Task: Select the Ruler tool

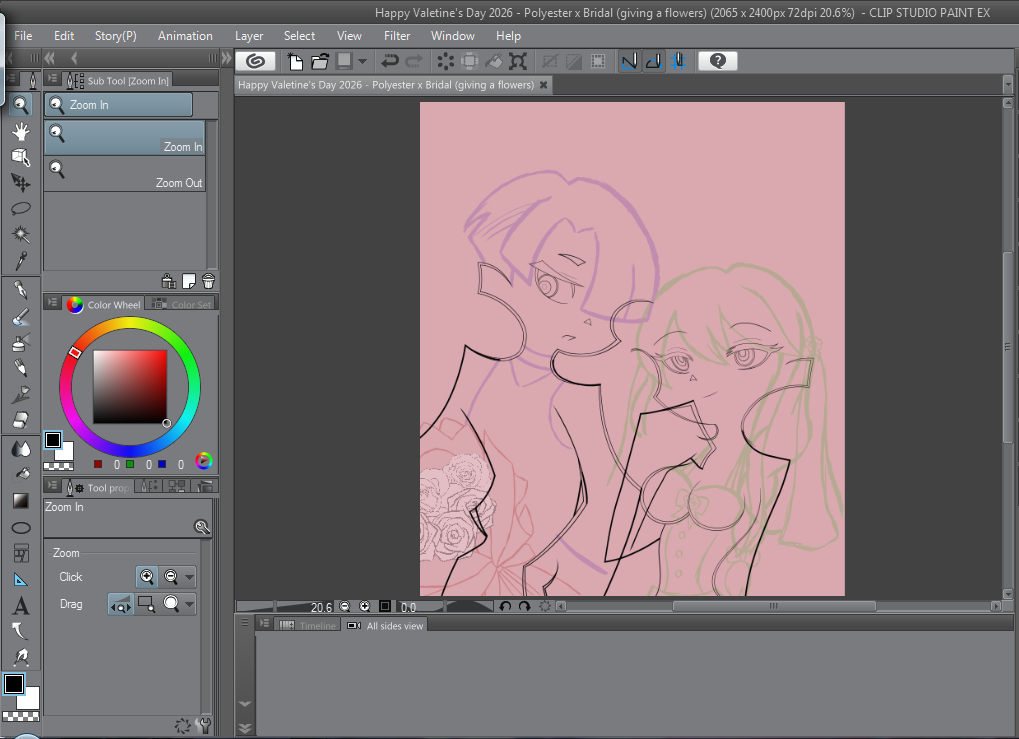Action: click(20, 580)
